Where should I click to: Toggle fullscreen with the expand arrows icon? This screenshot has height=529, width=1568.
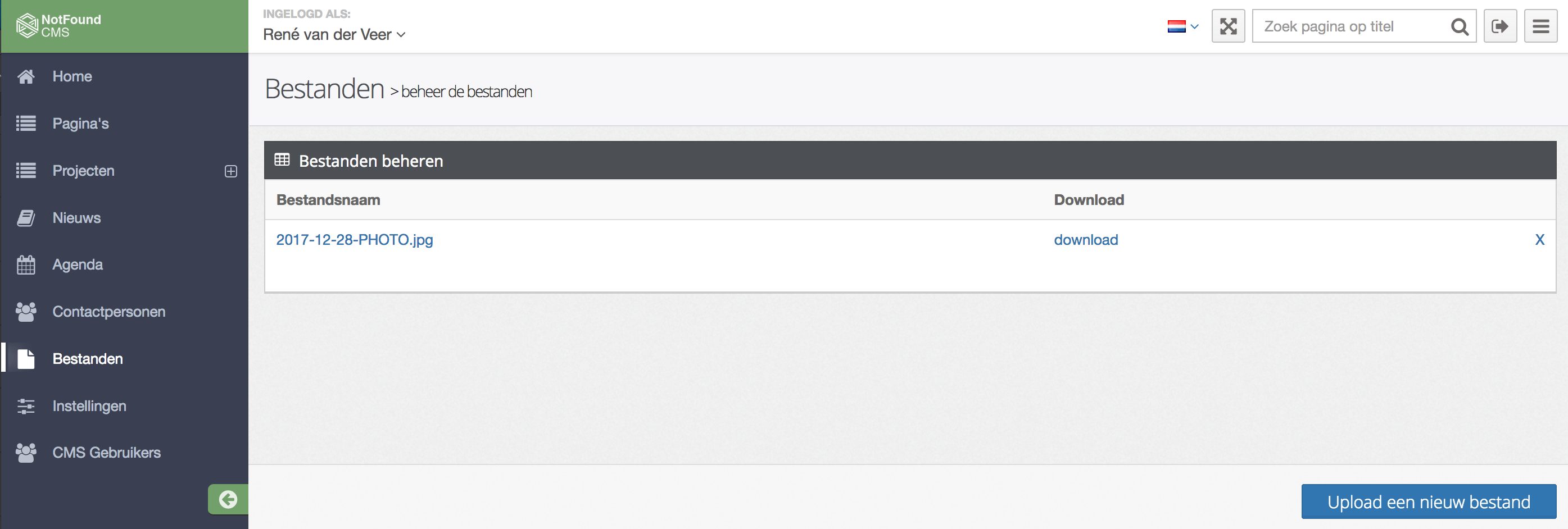click(x=1228, y=26)
